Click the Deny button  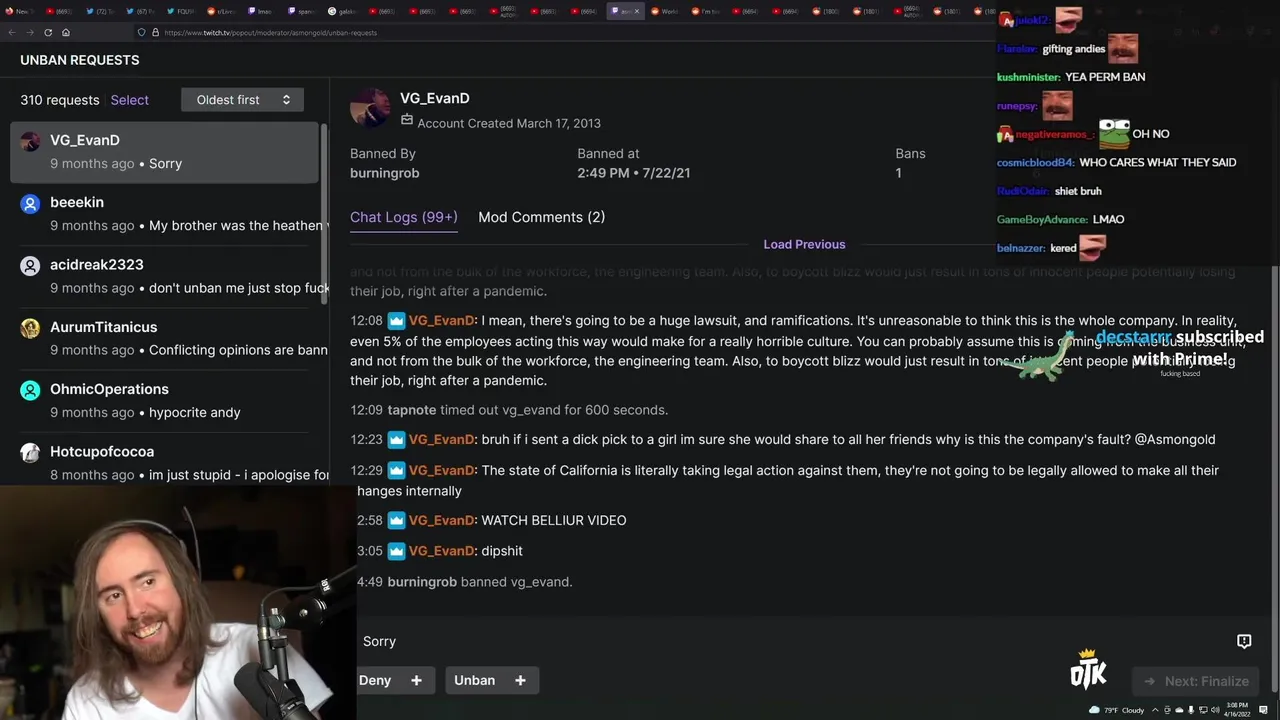point(376,680)
